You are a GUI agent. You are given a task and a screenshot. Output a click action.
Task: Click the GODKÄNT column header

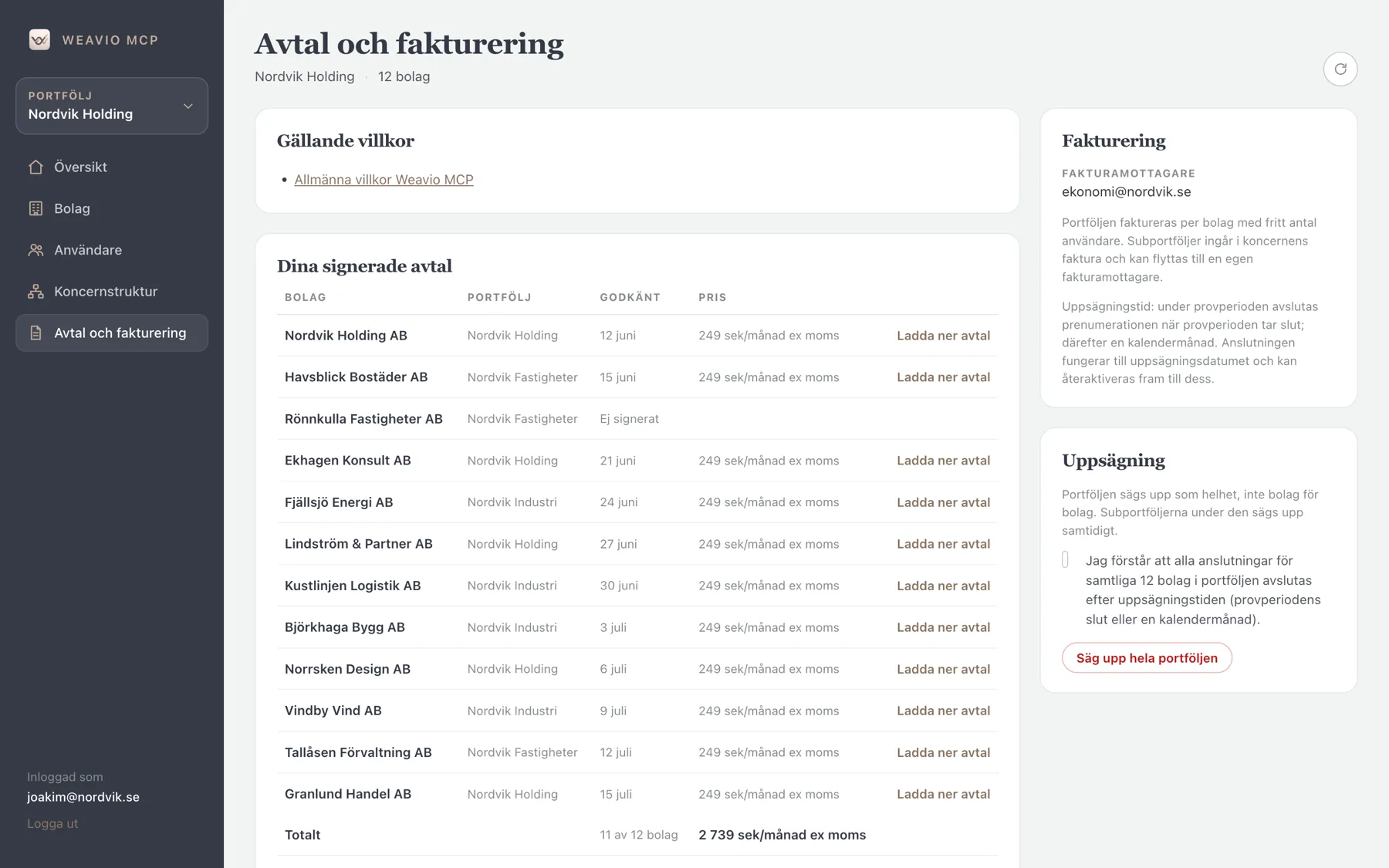point(630,297)
